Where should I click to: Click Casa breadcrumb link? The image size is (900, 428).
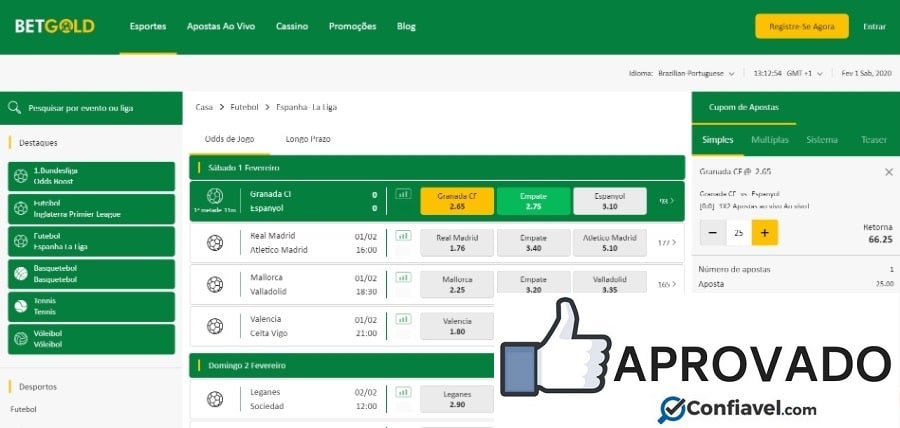coord(204,107)
